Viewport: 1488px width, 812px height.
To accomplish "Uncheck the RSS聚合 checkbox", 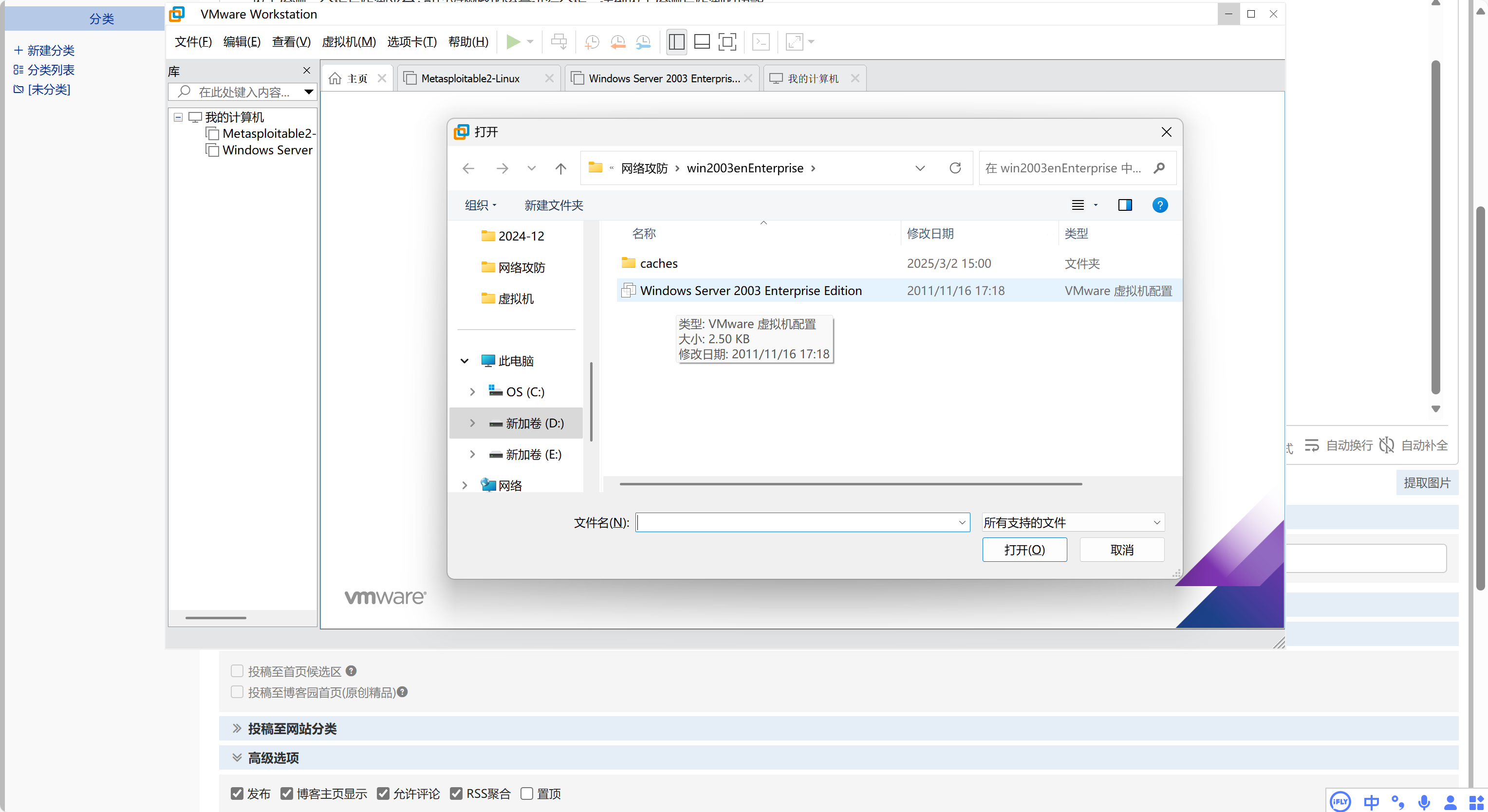I will coord(456,794).
